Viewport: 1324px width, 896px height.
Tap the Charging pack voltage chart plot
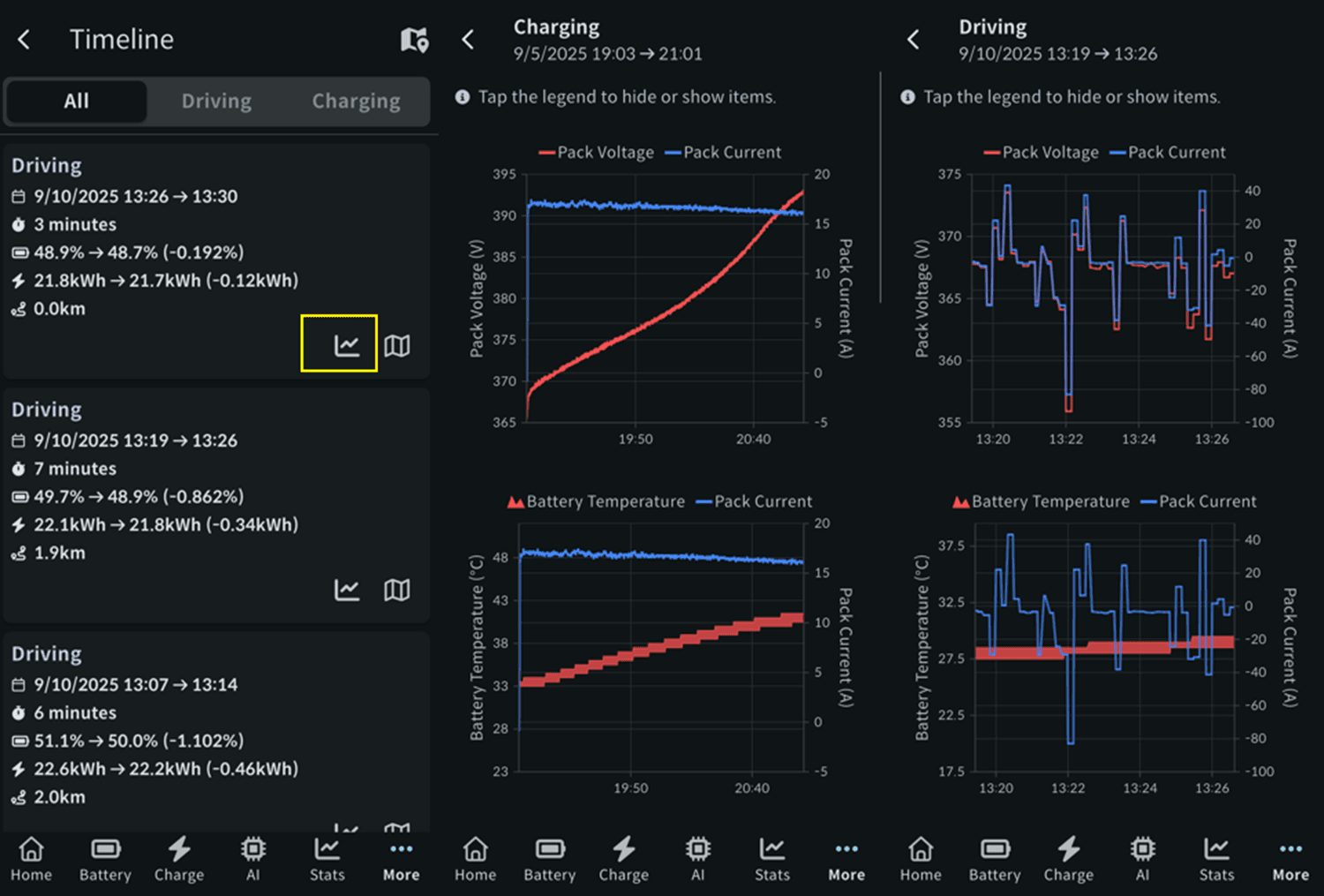pos(665,298)
